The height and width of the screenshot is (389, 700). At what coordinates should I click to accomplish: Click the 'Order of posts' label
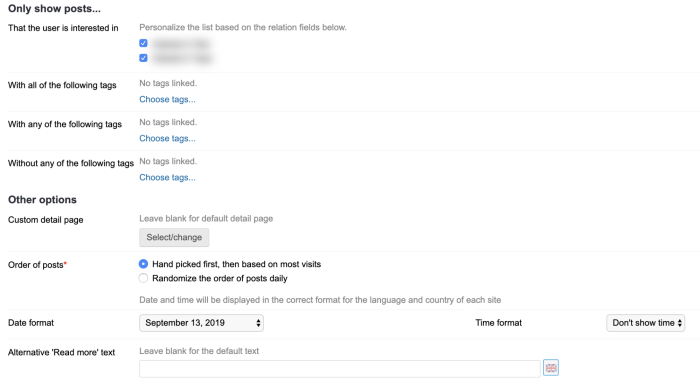coord(38,265)
